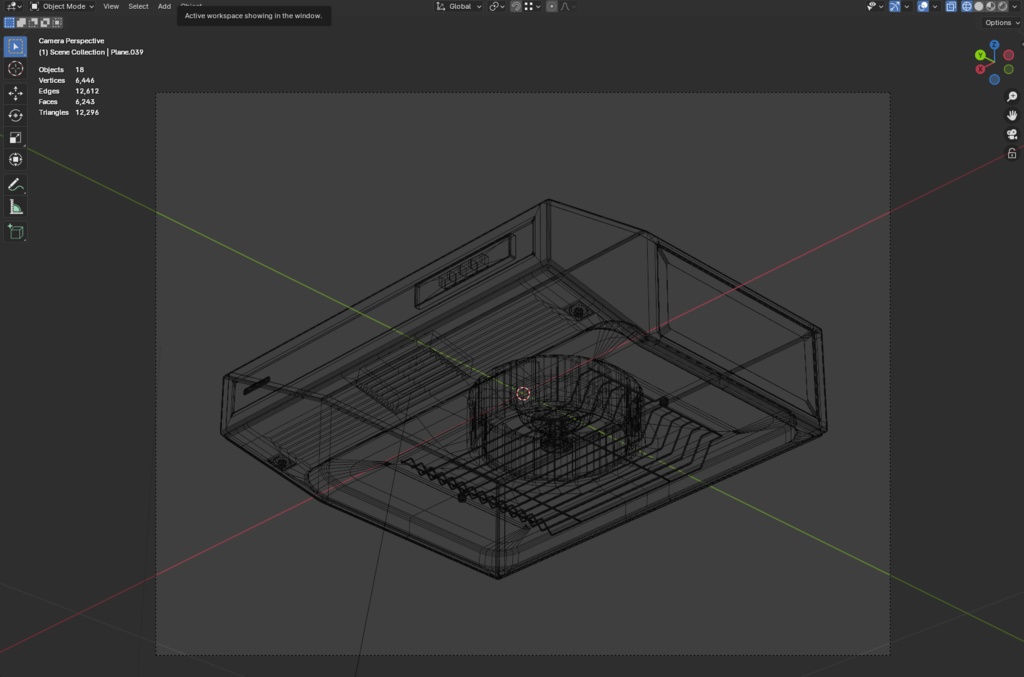Select the Select Box tool
Viewport: 1024px width, 677px height.
16,46
